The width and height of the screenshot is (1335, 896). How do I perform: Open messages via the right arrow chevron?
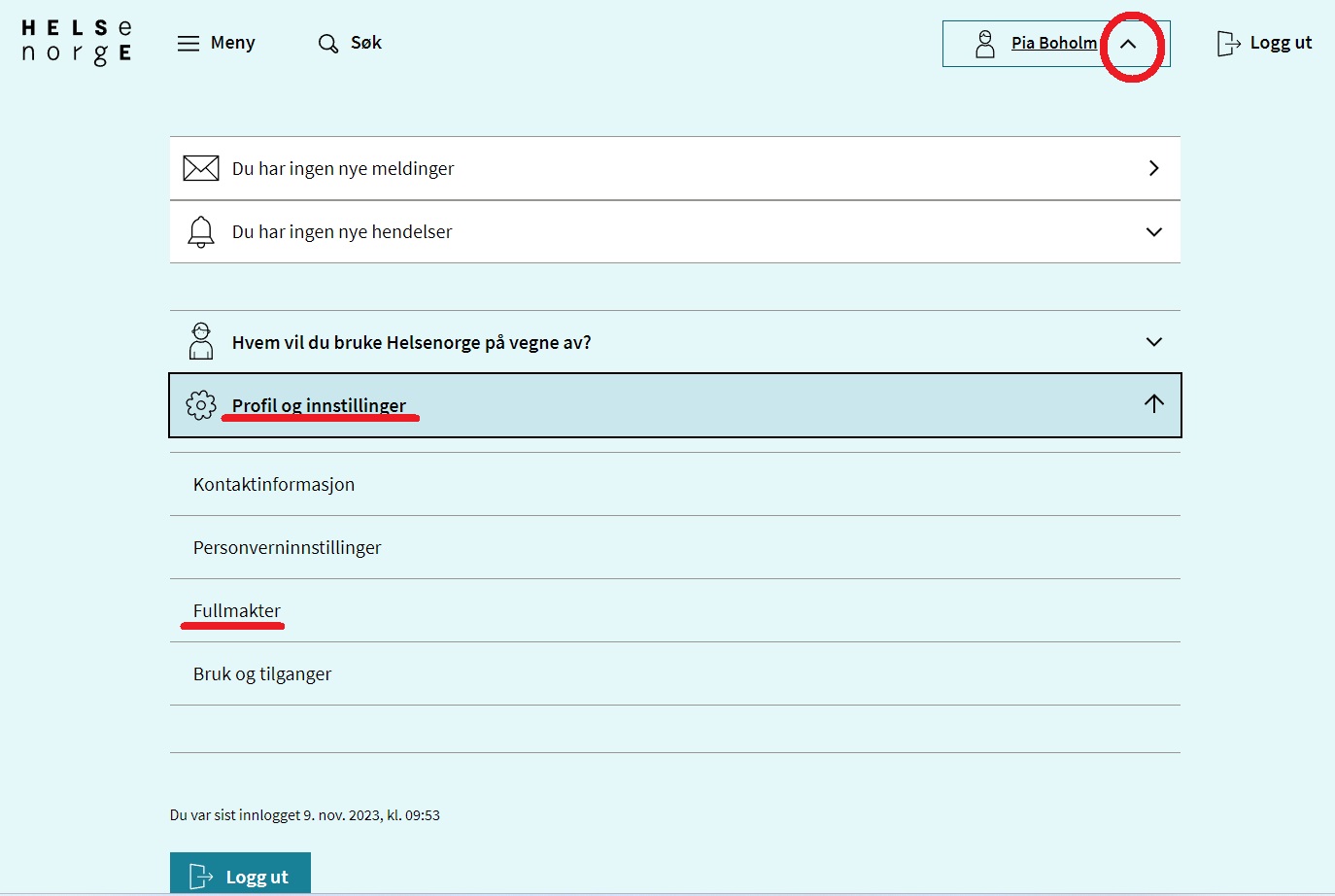pyautogui.click(x=1153, y=168)
